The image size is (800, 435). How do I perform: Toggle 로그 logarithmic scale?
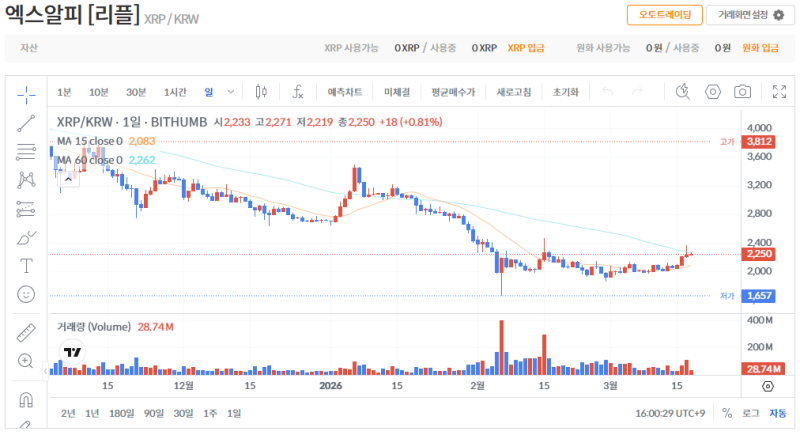pyautogui.click(x=750, y=413)
